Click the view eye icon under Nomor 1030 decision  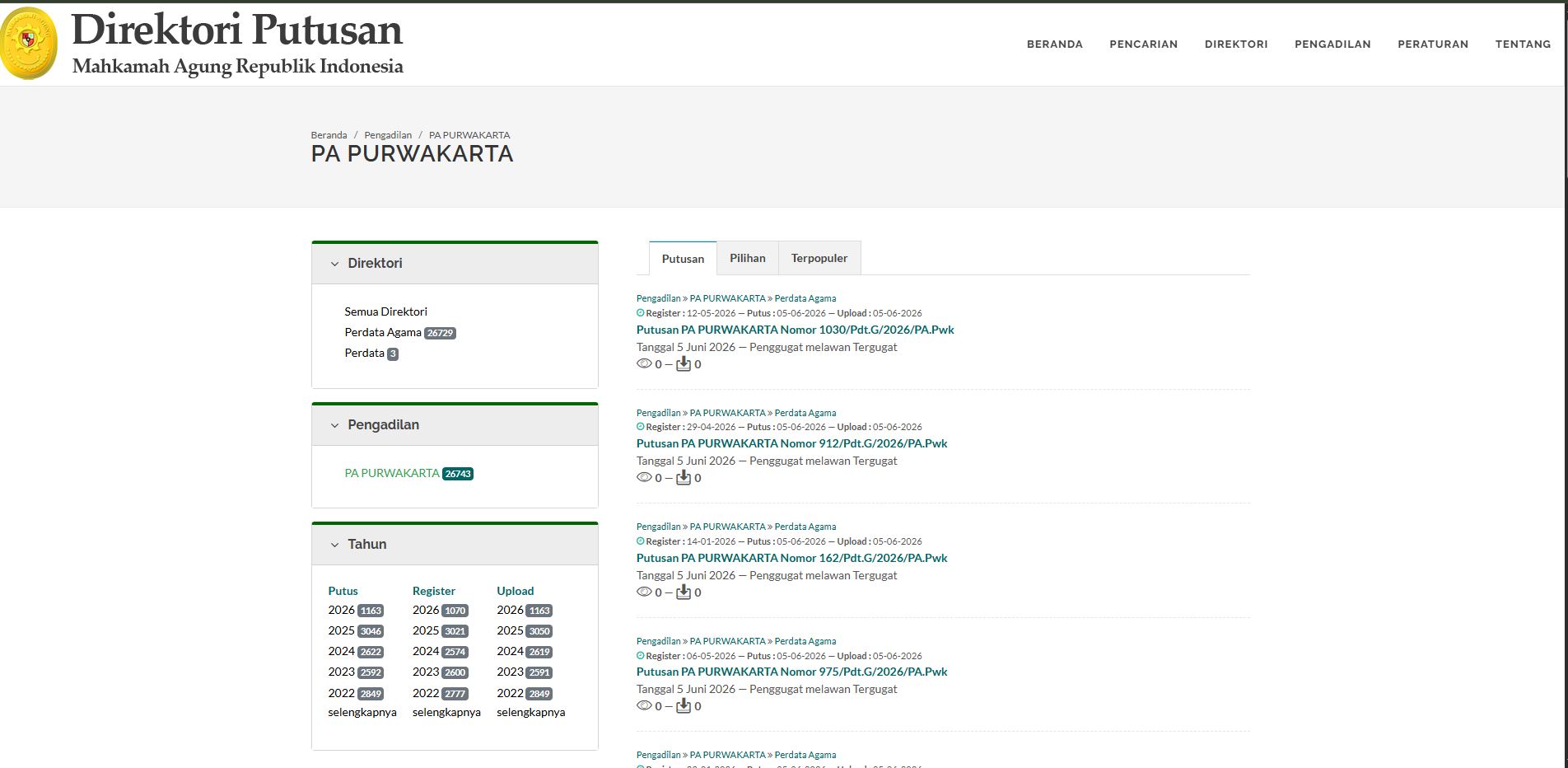[644, 363]
